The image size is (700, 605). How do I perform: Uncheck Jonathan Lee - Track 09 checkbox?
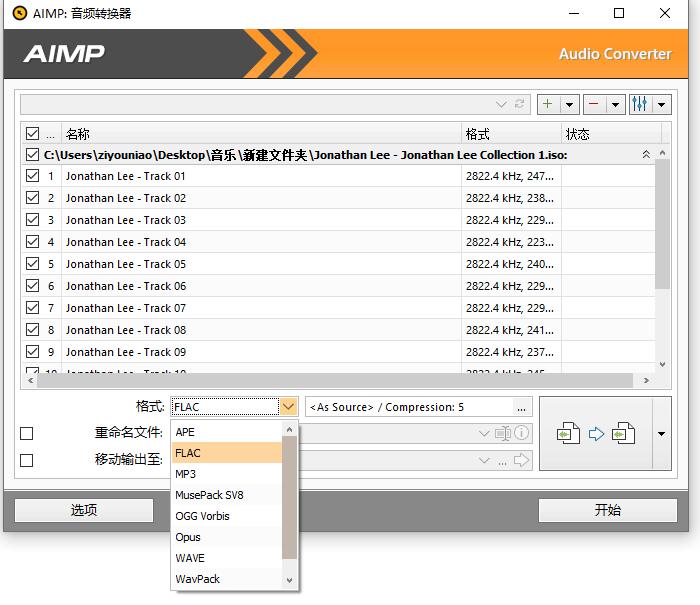pos(33,352)
